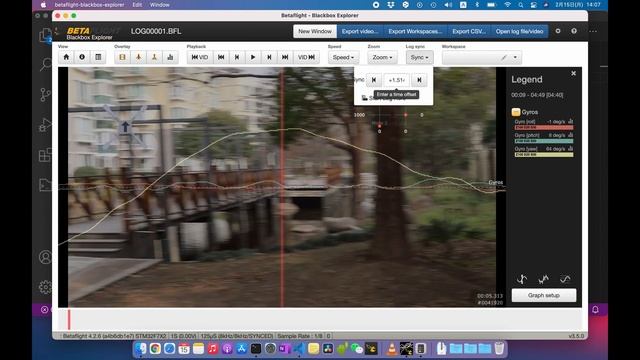Viewport: 640px width, 360px height.
Task: Jump to video end button
Action: [x=306, y=57]
